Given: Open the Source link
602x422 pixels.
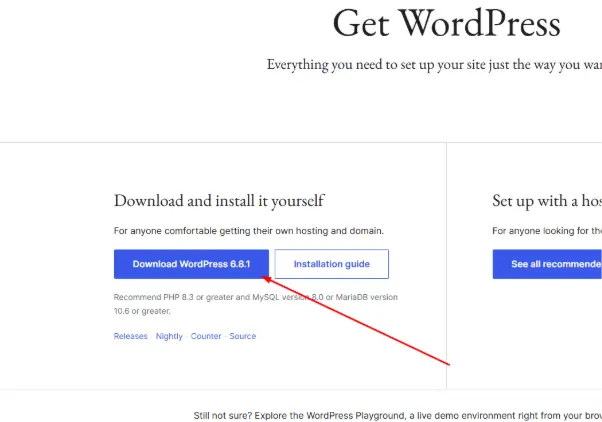Looking at the screenshot, I should [243, 336].
